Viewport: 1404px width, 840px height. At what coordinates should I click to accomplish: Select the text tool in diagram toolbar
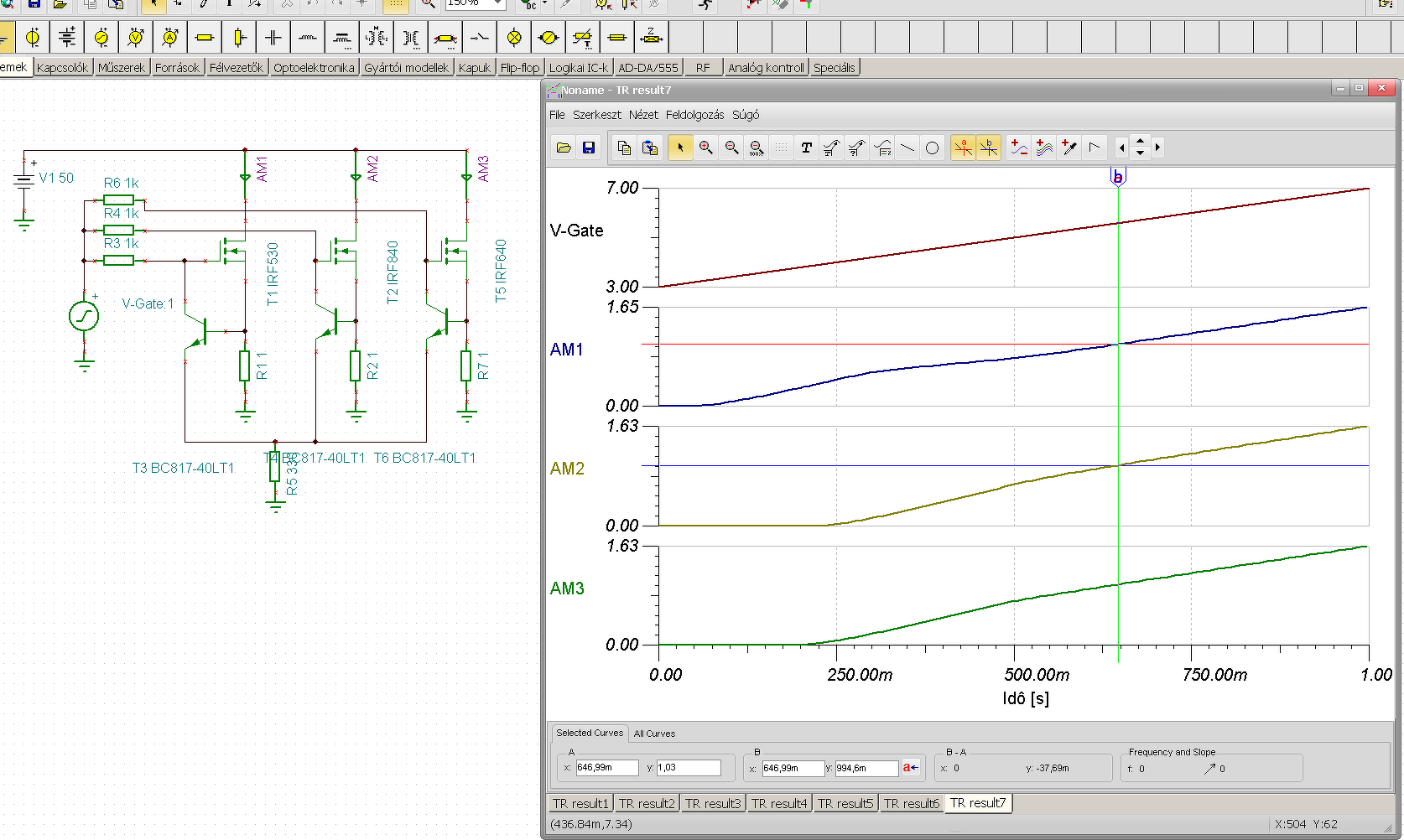coord(806,148)
